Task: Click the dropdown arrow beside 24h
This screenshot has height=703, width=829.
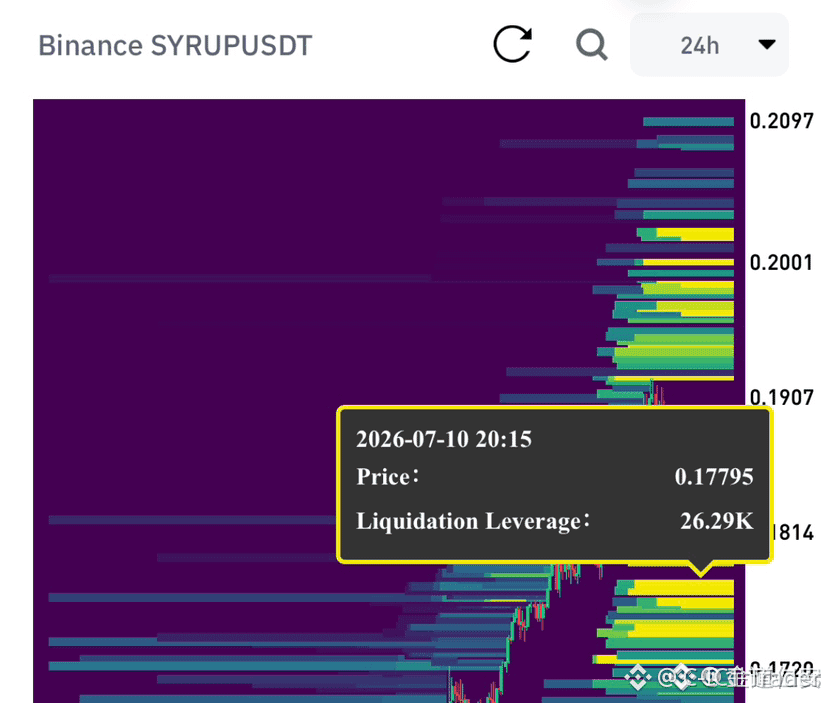Action: tap(767, 44)
